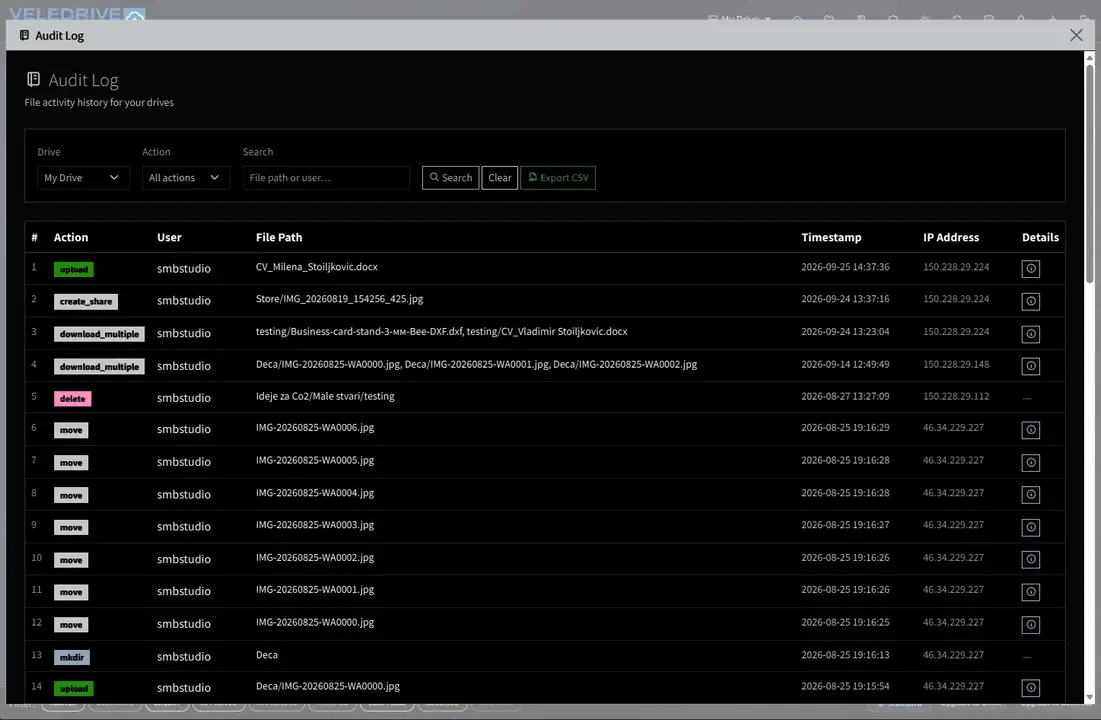Screen dimensions: 1101x720
Task: Show details for IMG-20260825-WA0005.jpg move
Action: click(1030, 462)
